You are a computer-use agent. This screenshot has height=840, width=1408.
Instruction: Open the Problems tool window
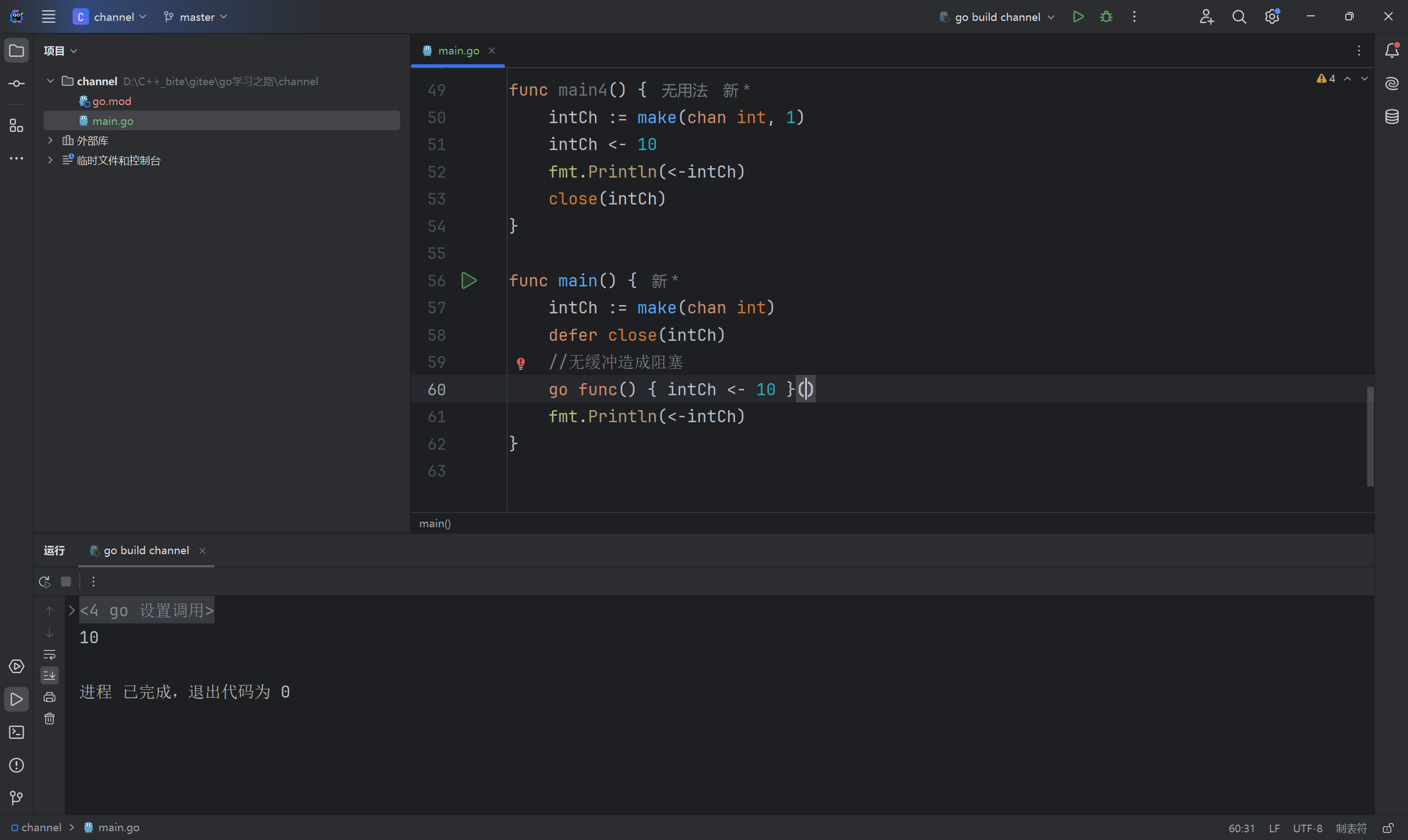click(16, 765)
